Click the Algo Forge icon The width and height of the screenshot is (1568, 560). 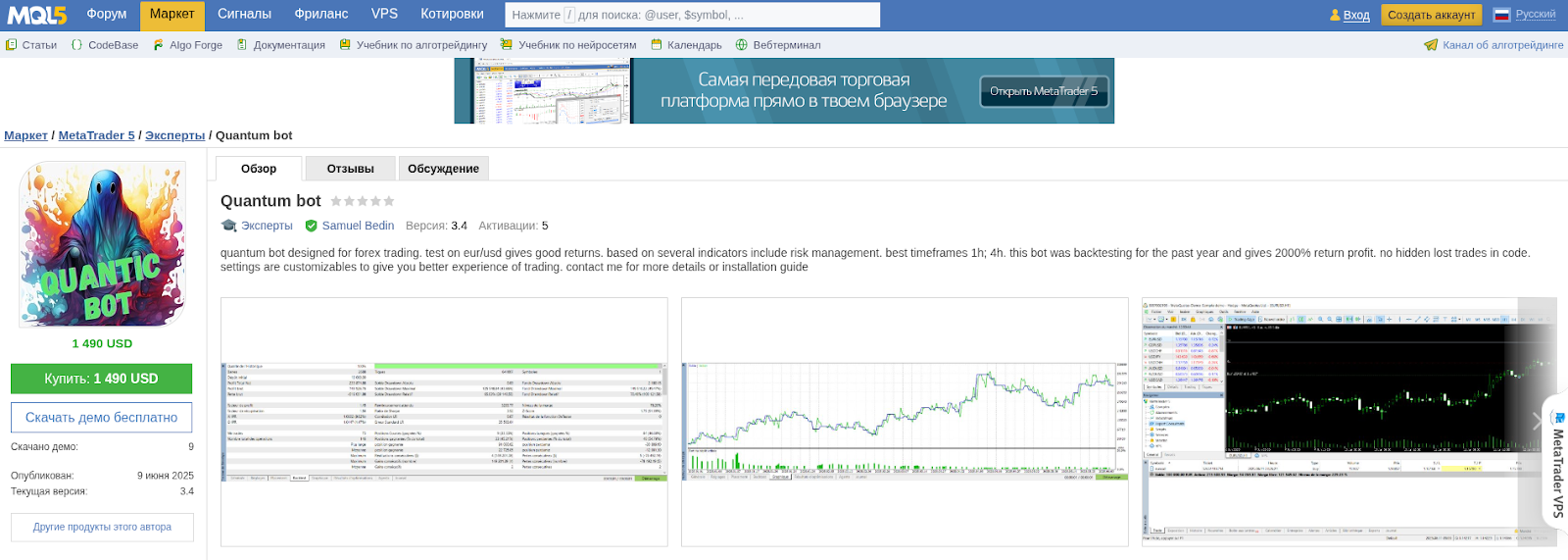(x=159, y=45)
